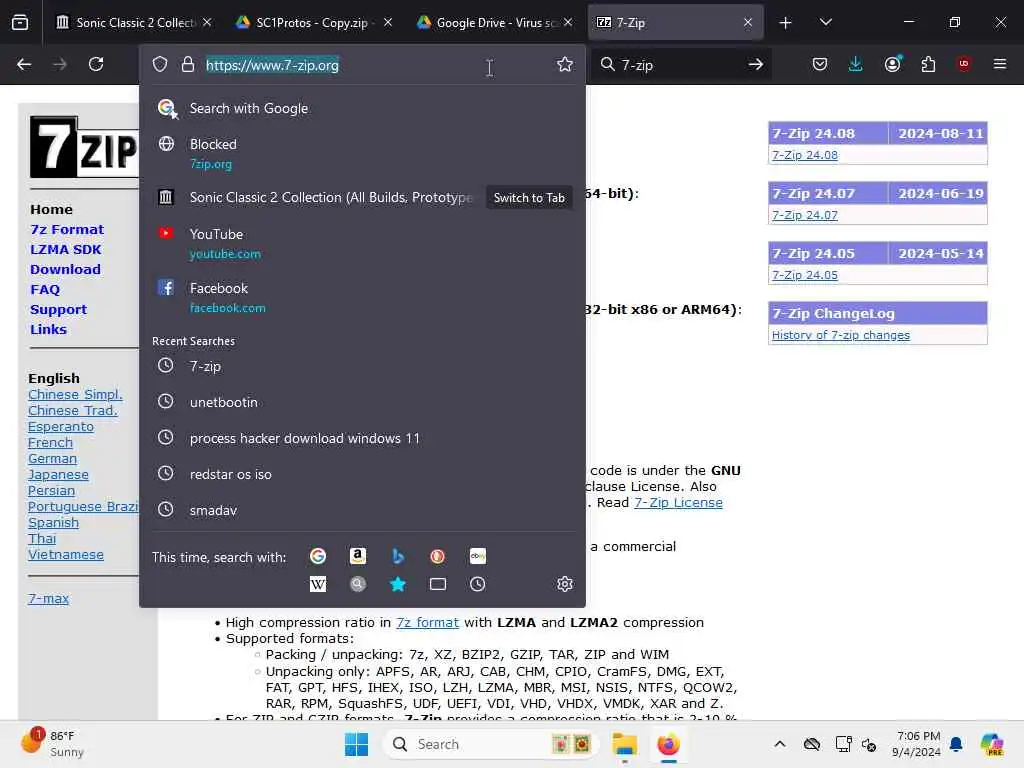Open the 7z Format sidebar link
This screenshot has height=768, width=1024.
pos(67,229)
